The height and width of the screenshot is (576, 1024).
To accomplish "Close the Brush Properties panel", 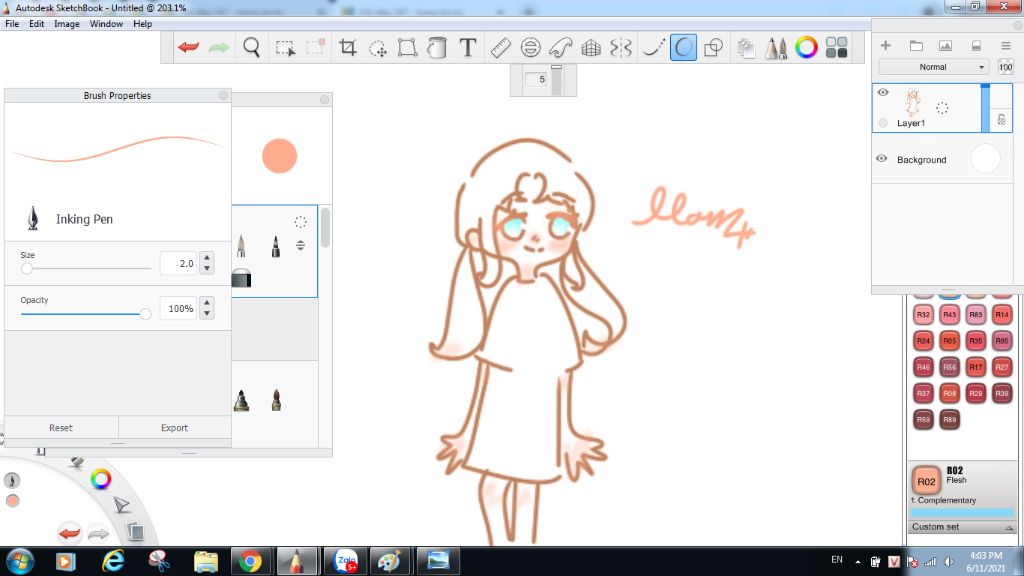I will (223, 95).
